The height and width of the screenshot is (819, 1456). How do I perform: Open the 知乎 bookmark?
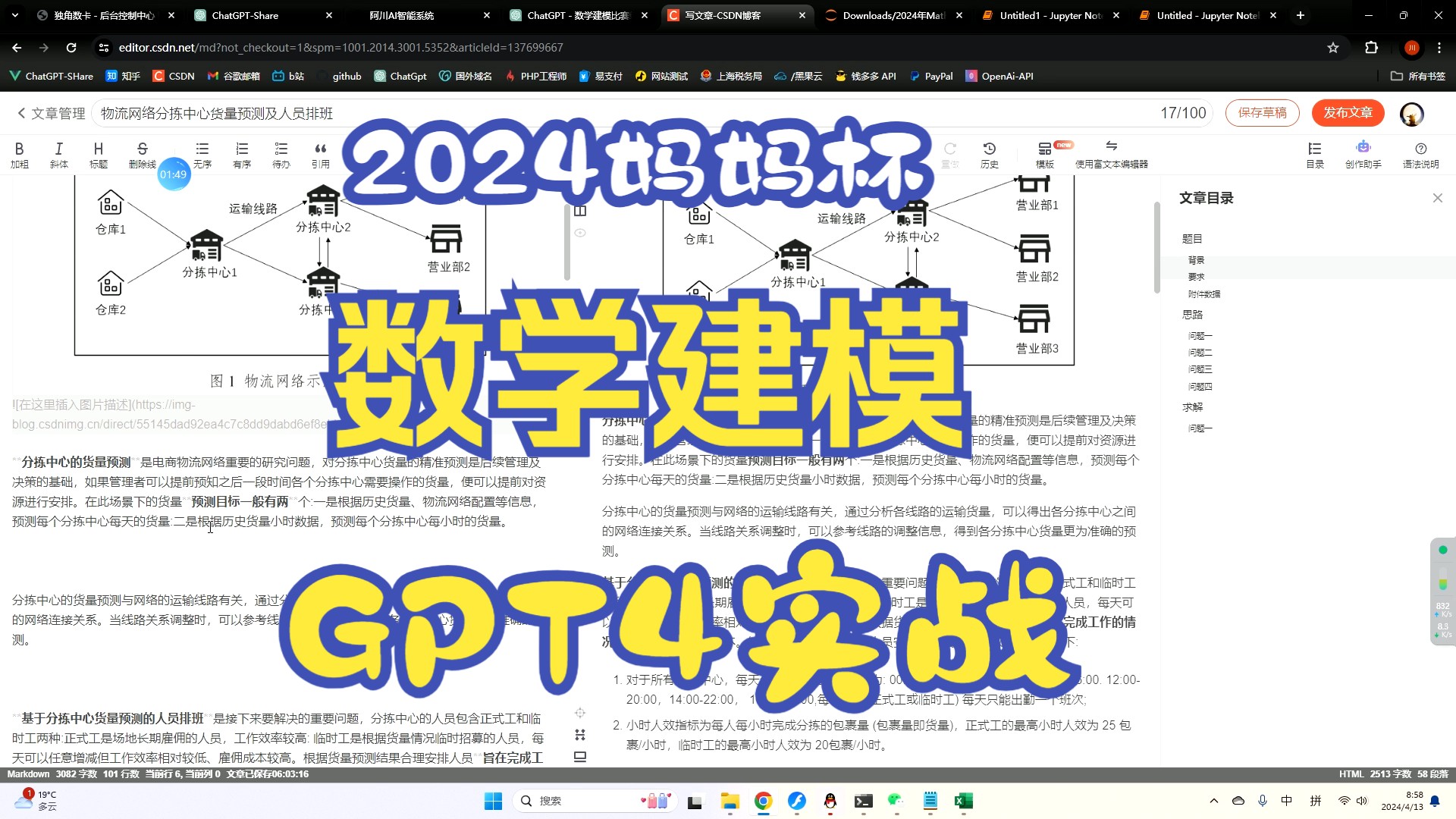coord(123,76)
